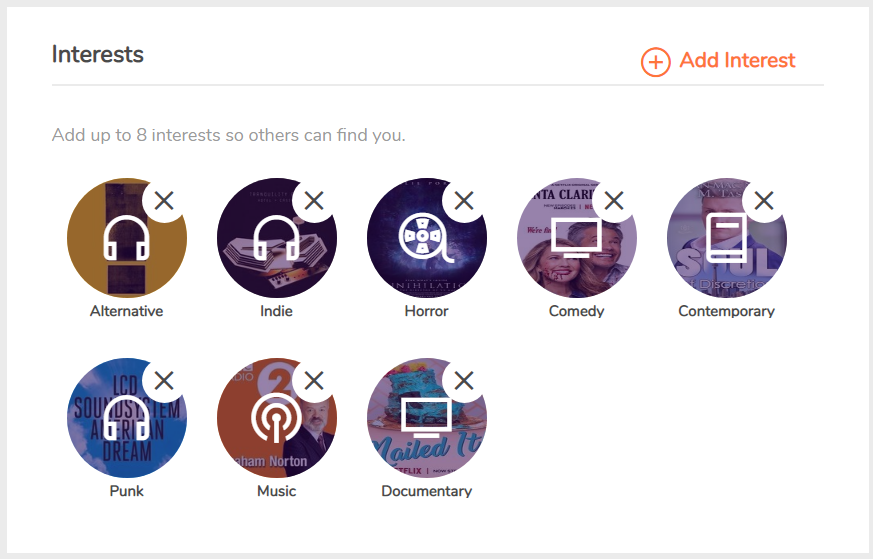Viewport: 873px width, 559px height.
Task: Delete the Horror interest using X icon
Action: [x=464, y=200]
